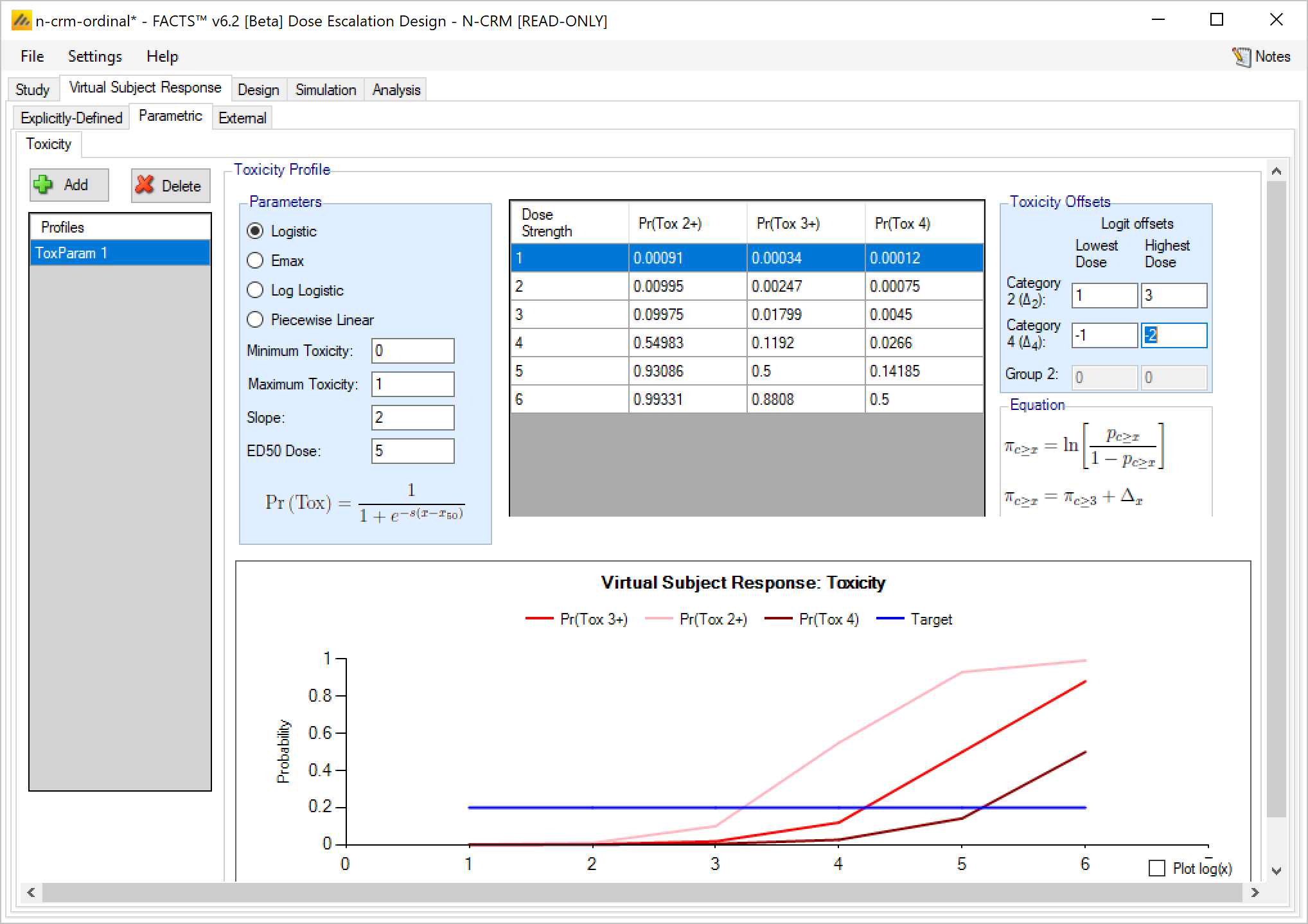Select the Emax radio button

coord(256,261)
